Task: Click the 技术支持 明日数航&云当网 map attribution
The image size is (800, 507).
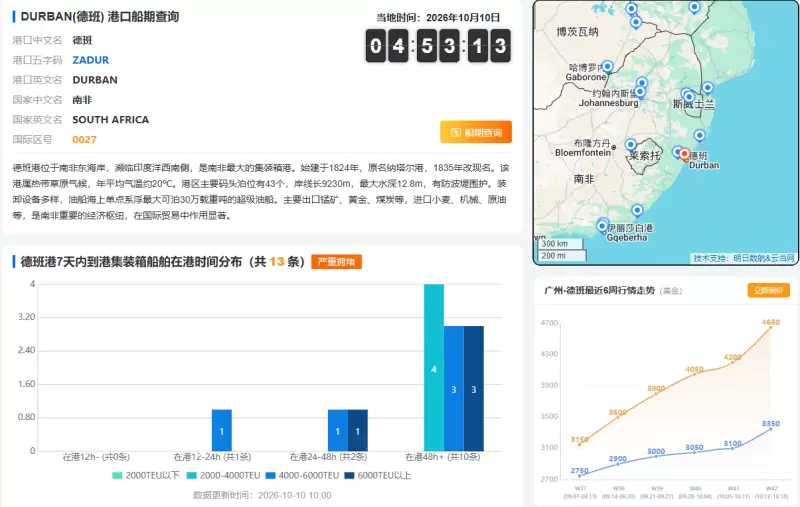Action: (x=744, y=259)
